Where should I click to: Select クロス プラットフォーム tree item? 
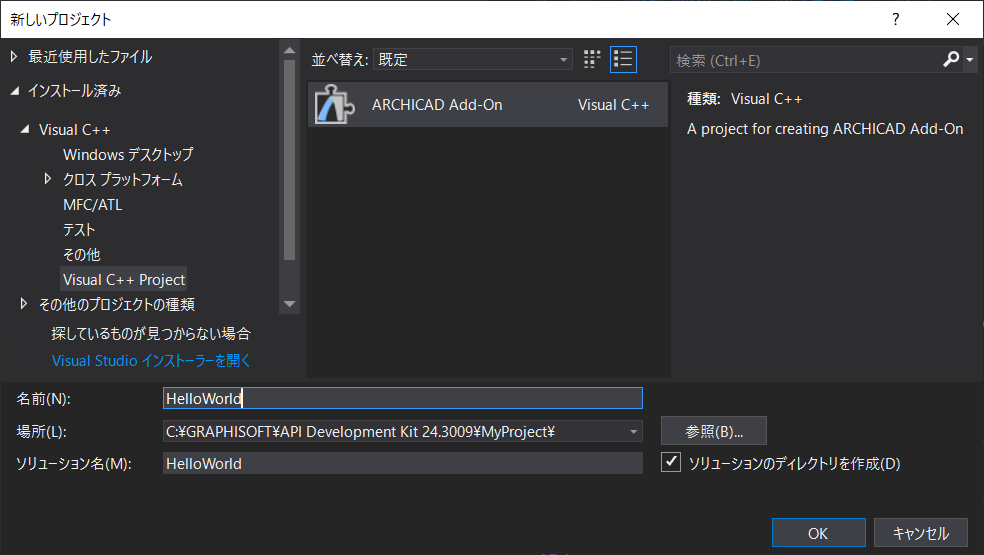(x=122, y=180)
